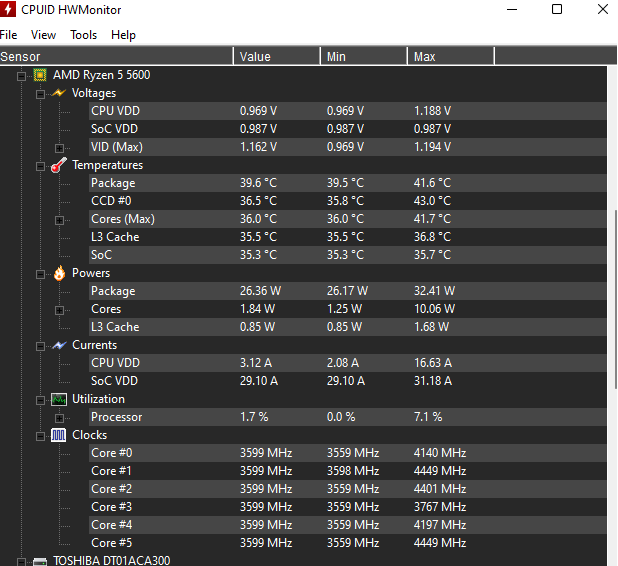Click the Powers group label
The height and width of the screenshot is (566, 618).
point(91,273)
